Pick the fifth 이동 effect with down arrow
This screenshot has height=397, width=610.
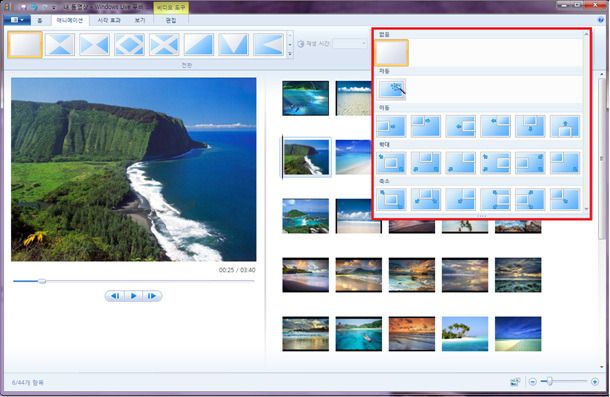tap(530, 126)
